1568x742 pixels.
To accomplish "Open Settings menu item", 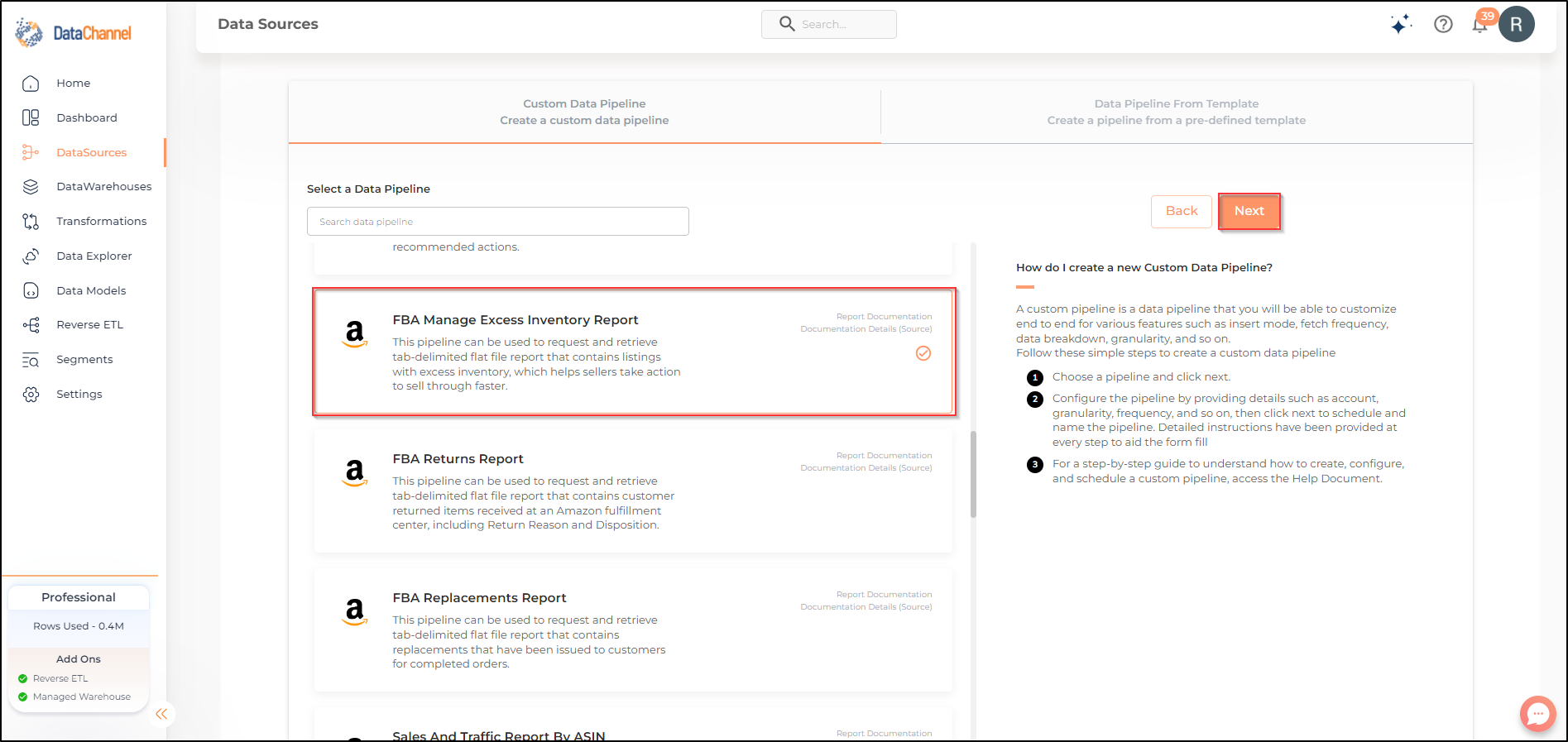I will (x=79, y=395).
